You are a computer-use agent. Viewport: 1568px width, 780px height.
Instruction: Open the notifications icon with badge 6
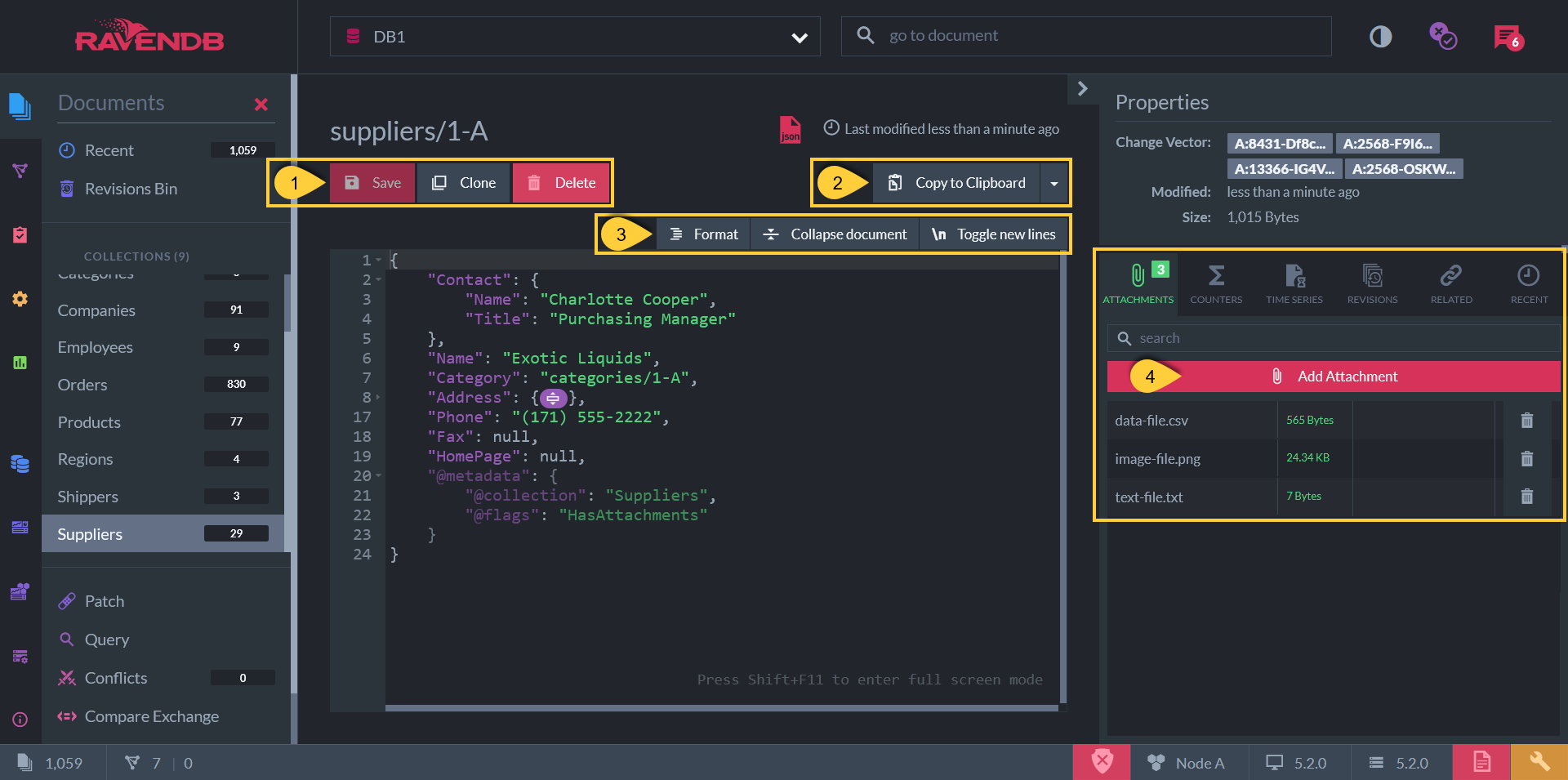pyautogui.click(x=1508, y=37)
